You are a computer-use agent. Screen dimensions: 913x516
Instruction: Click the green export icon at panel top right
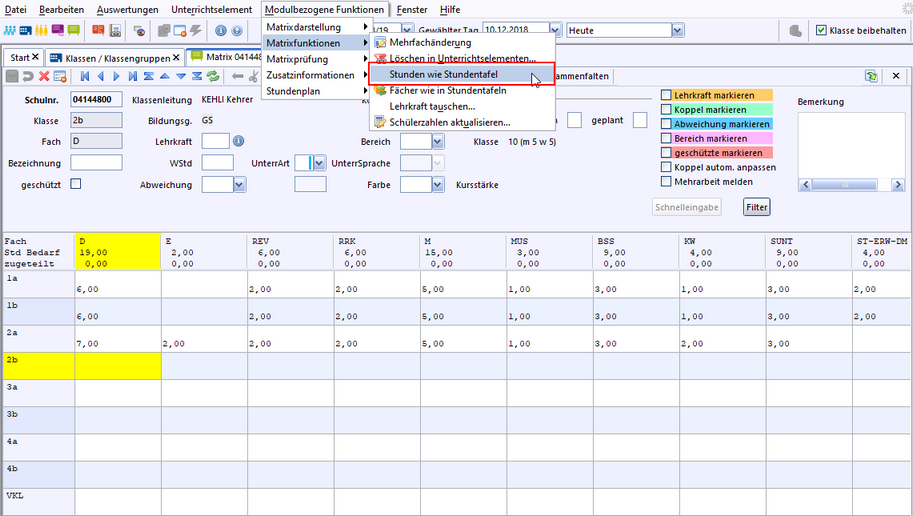pos(872,76)
